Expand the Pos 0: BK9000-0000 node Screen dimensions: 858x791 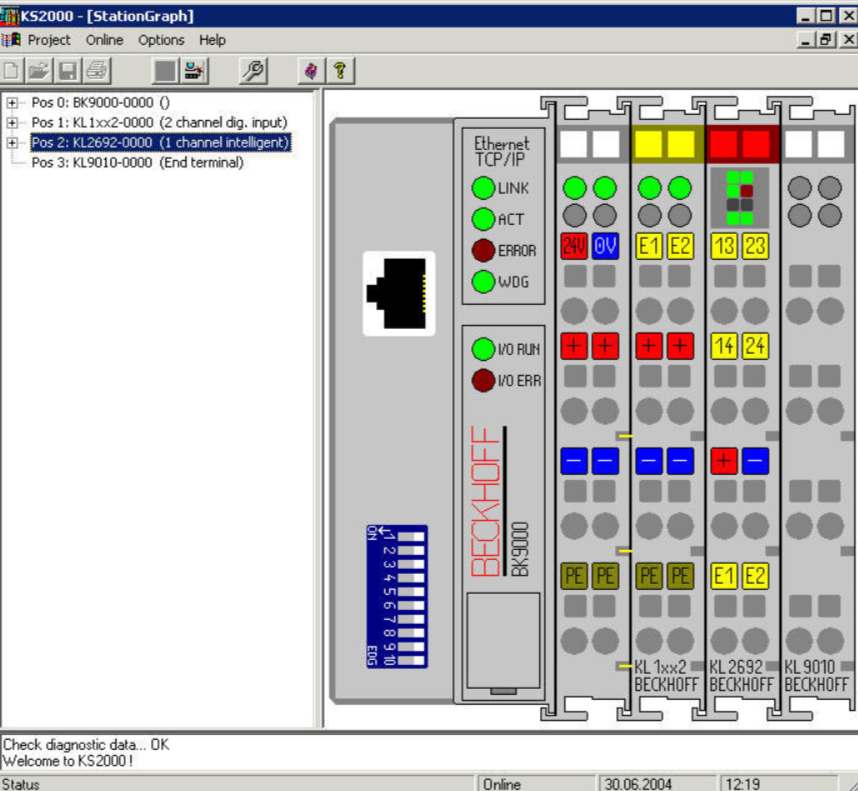click(x=11, y=103)
